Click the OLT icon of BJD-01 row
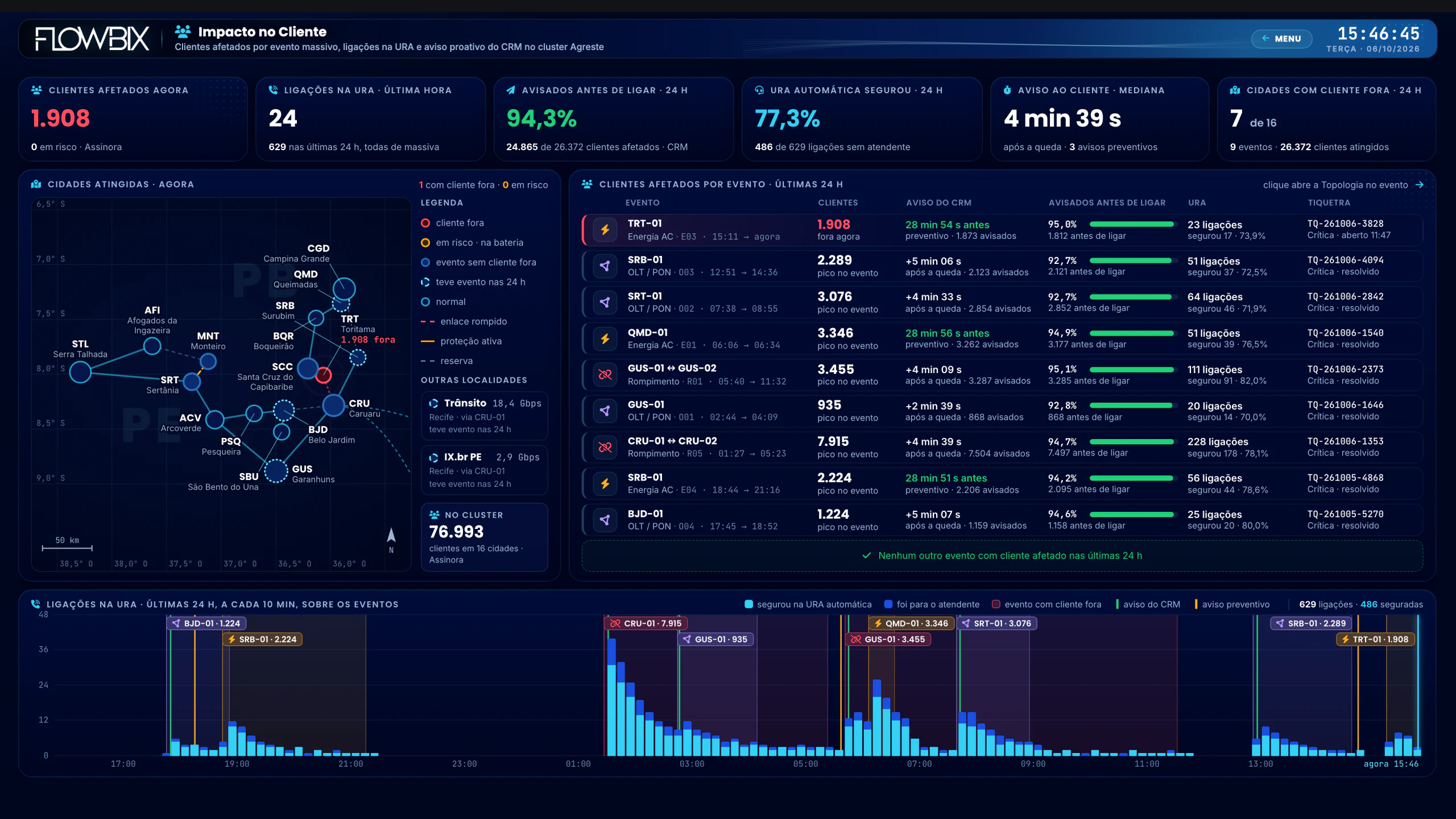This screenshot has height=819, width=1456. tap(605, 520)
